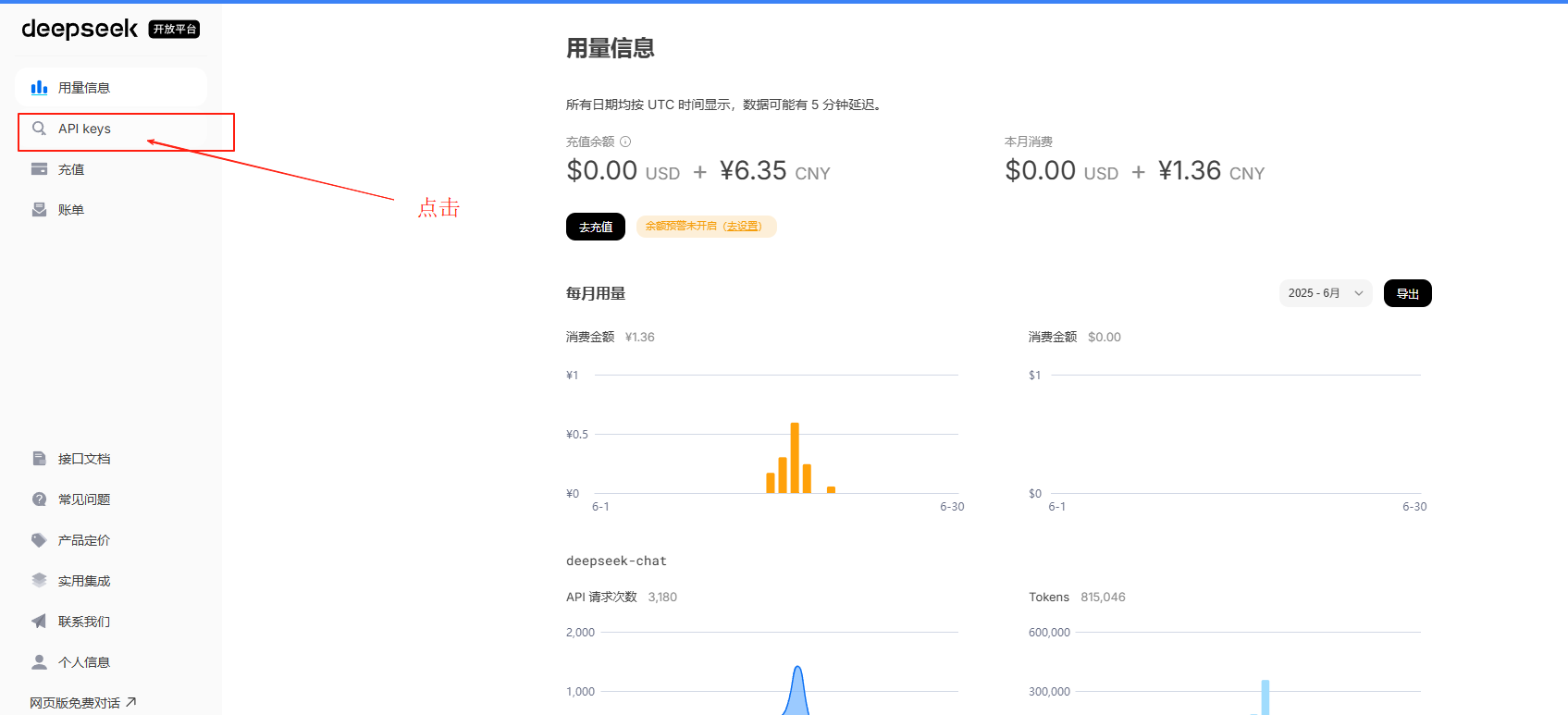Click the $0.00 value beside 消费金额
This screenshot has height=715, width=1568.
1105,337
